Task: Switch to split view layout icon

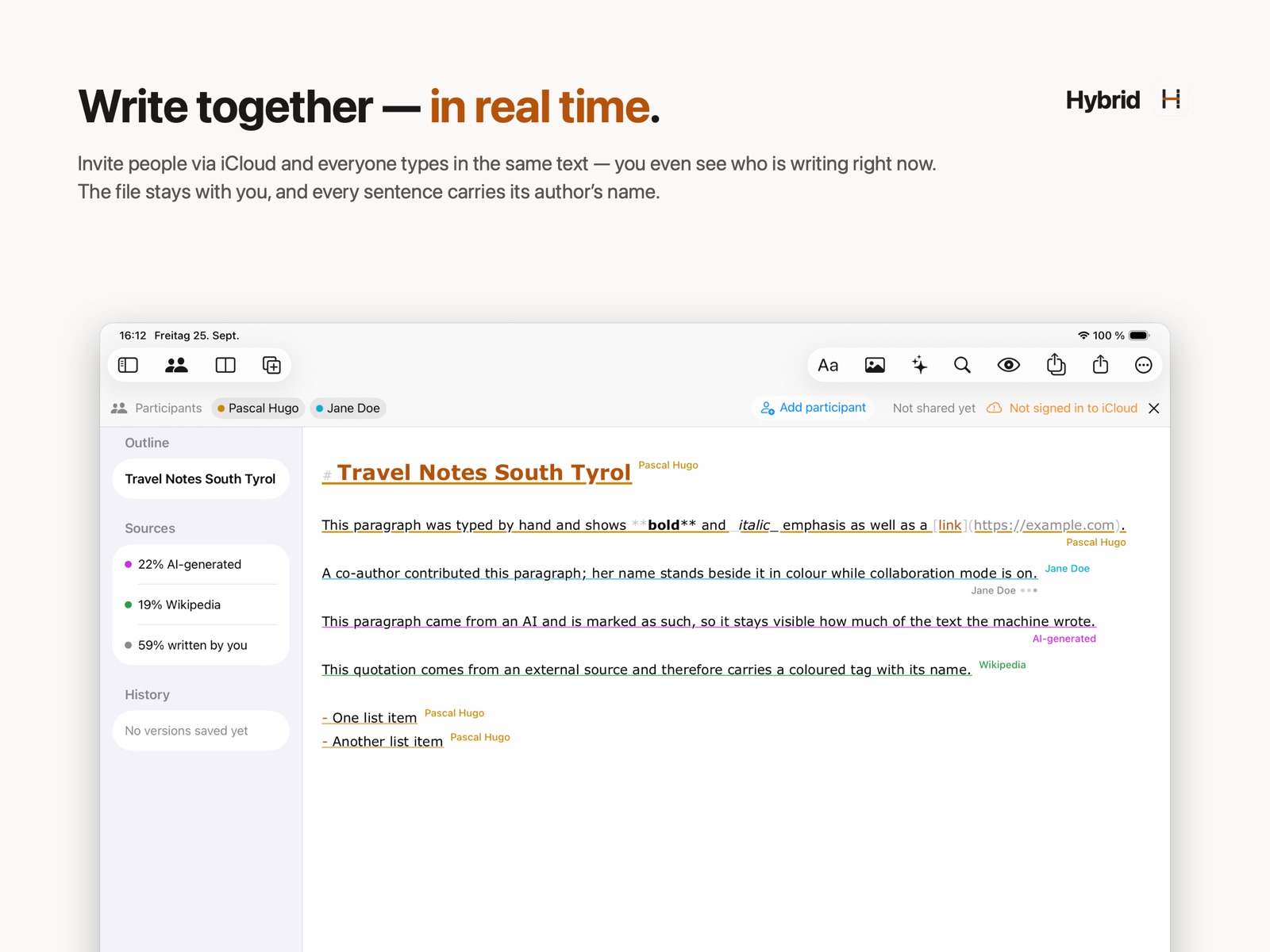Action: [225, 365]
